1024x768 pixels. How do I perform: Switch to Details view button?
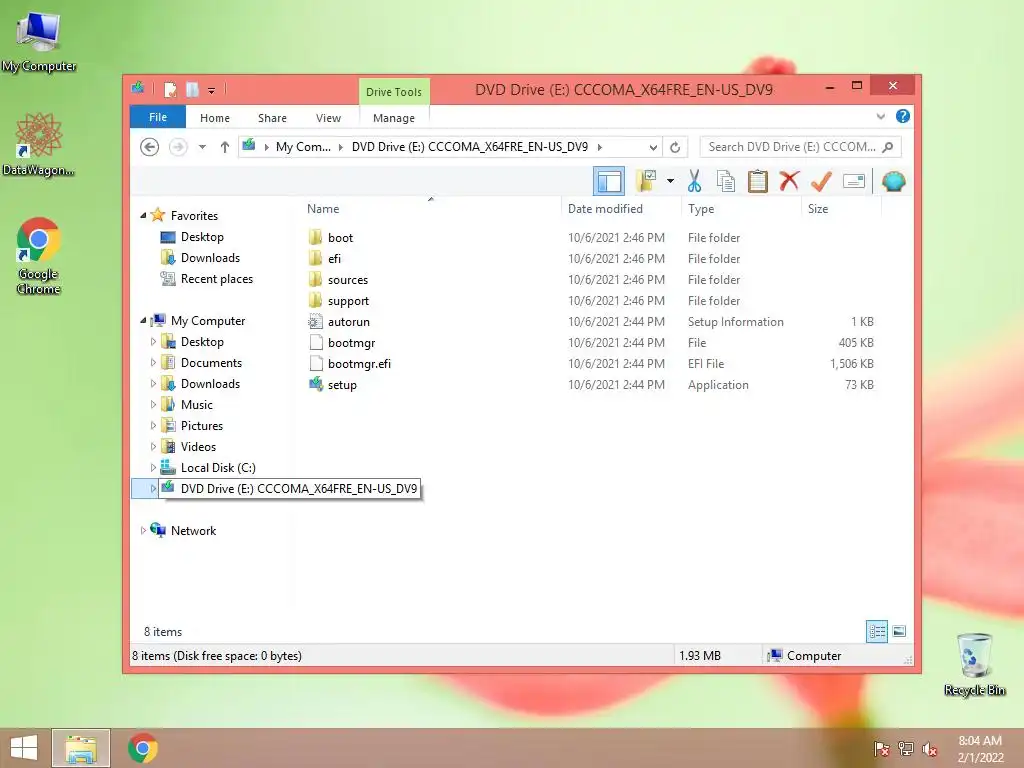coord(876,631)
